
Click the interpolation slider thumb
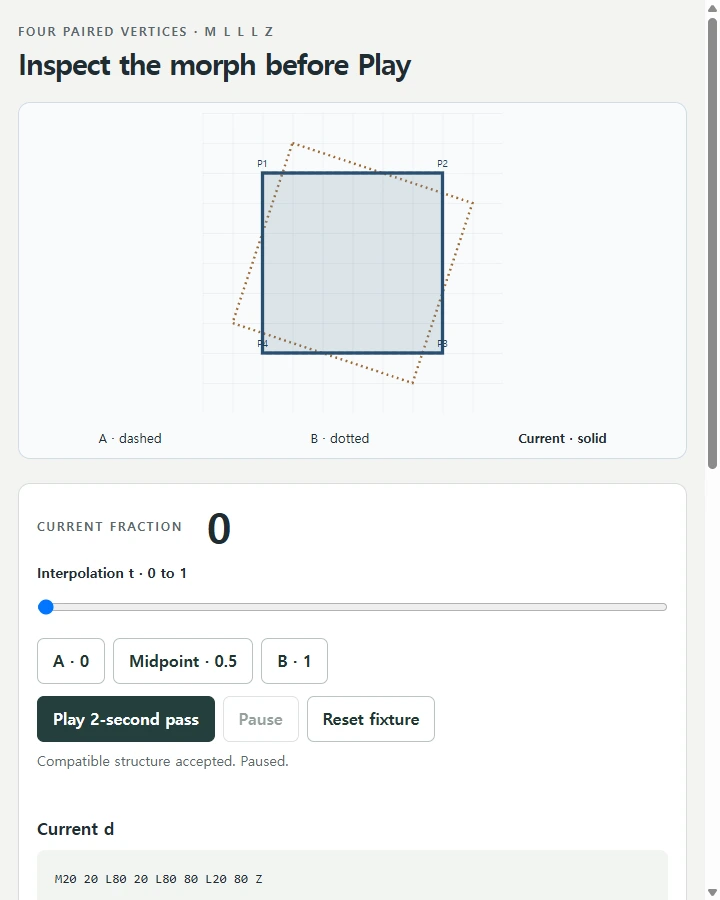coord(45,607)
